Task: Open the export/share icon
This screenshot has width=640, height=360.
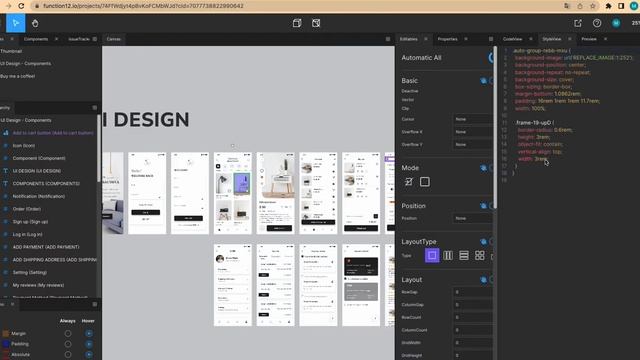Action: pyautogui.click(x=578, y=23)
